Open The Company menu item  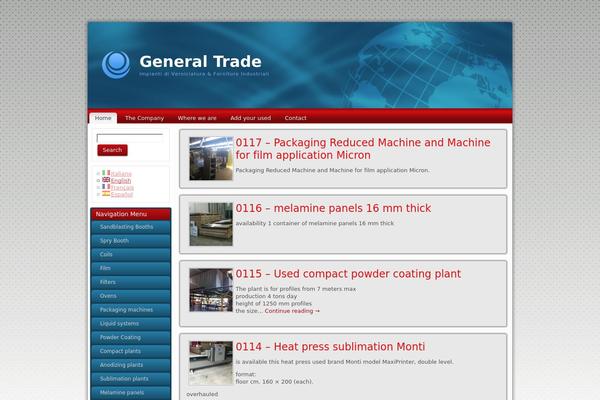pyautogui.click(x=144, y=118)
